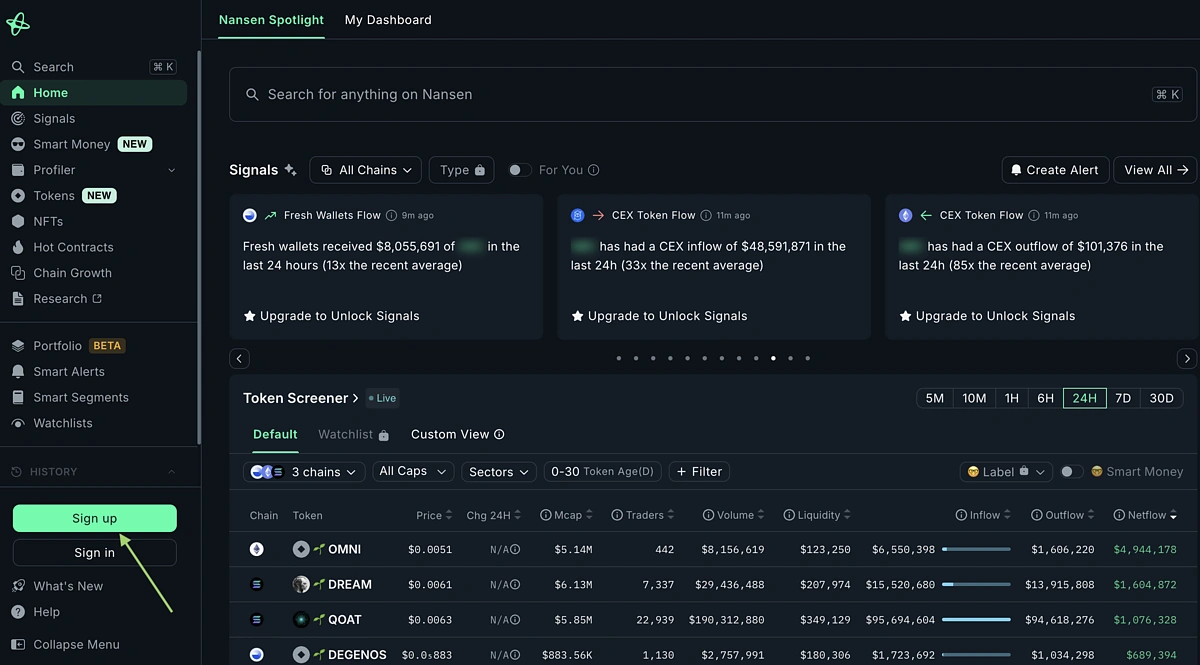
Task: Click the Mcap column info icon
Action: 546,515
